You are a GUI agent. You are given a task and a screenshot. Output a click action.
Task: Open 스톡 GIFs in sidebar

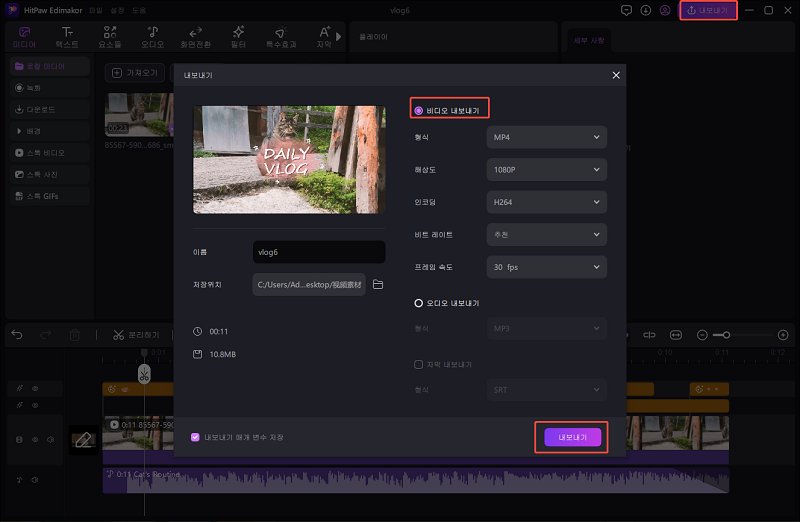pos(49,196)
